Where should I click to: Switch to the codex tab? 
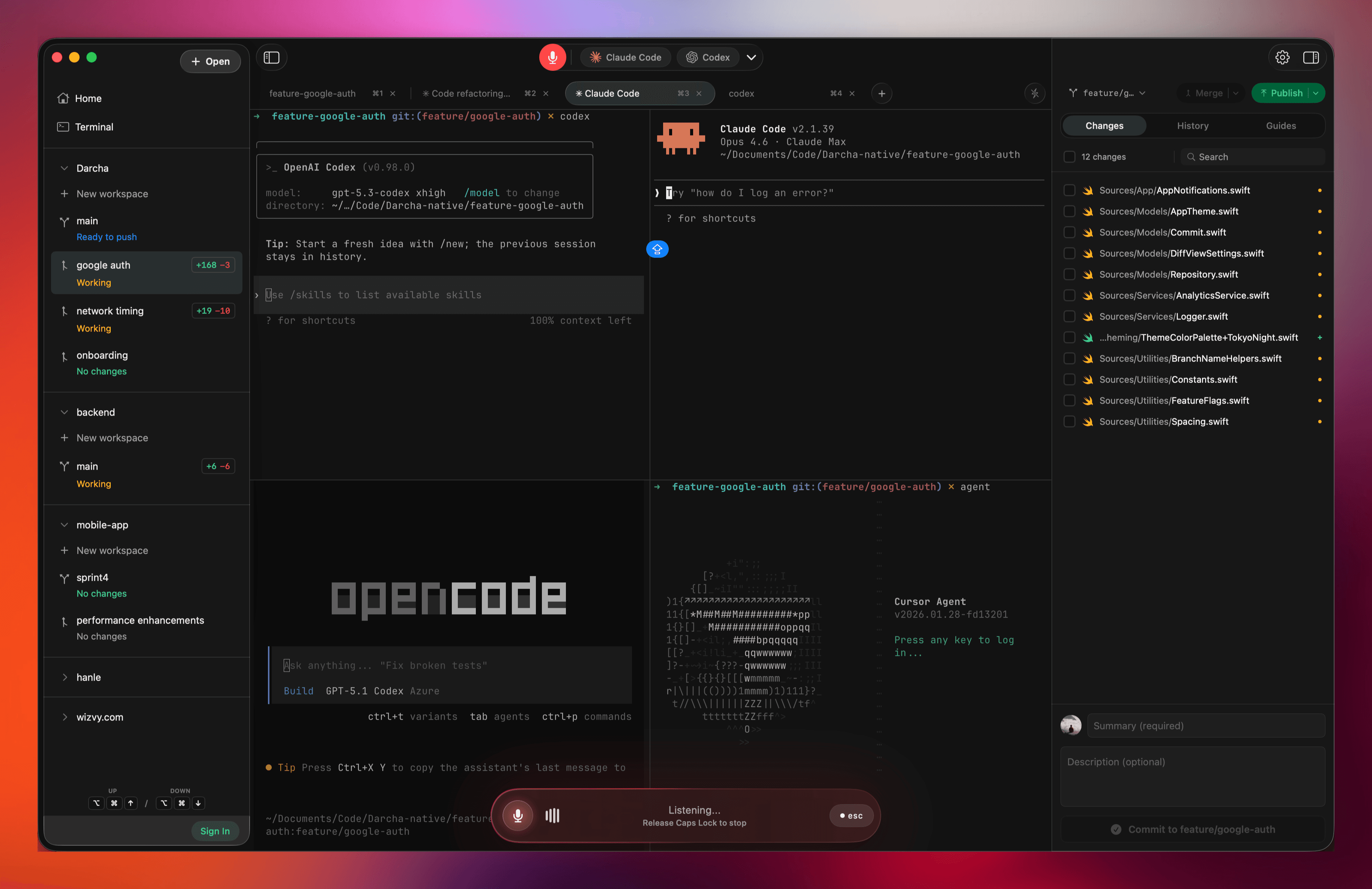[x=741, y=93]
